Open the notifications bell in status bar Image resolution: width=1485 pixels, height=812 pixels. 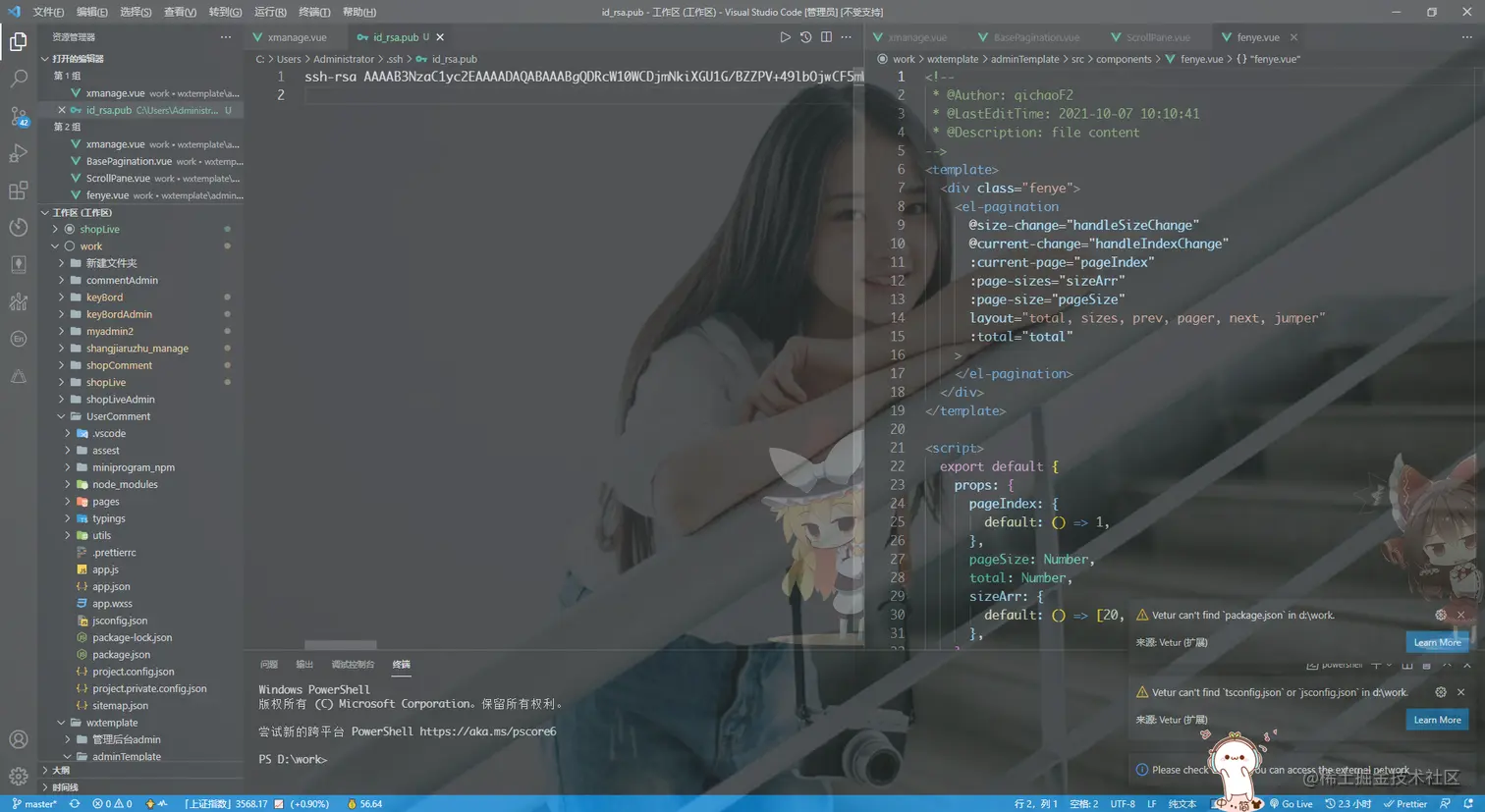[1468, 803]
